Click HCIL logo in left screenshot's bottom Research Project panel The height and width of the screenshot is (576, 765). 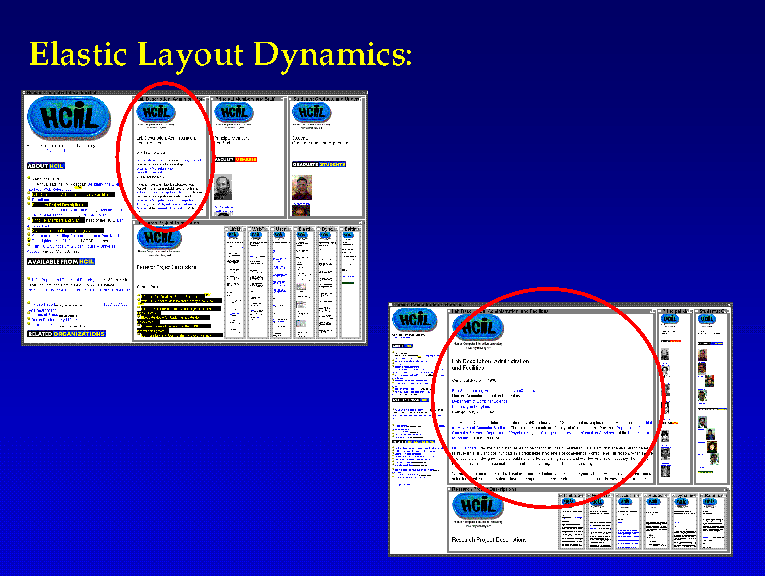[159, 238]
